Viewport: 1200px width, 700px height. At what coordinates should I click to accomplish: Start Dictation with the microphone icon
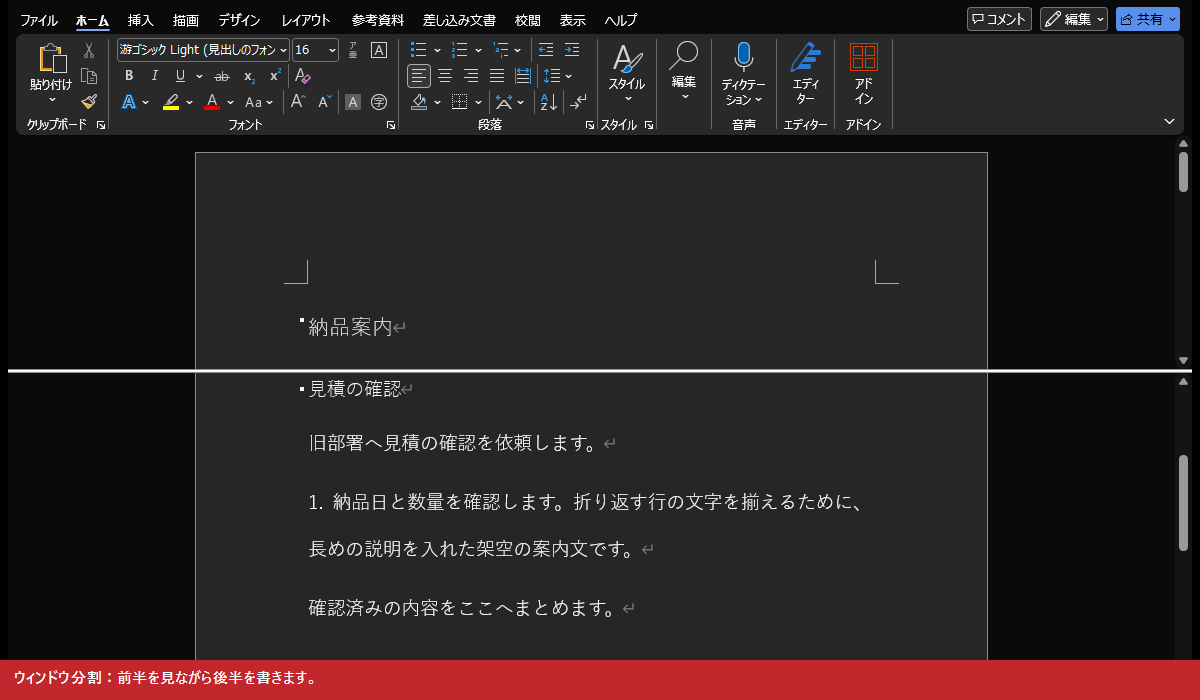(x=743, y=57)
